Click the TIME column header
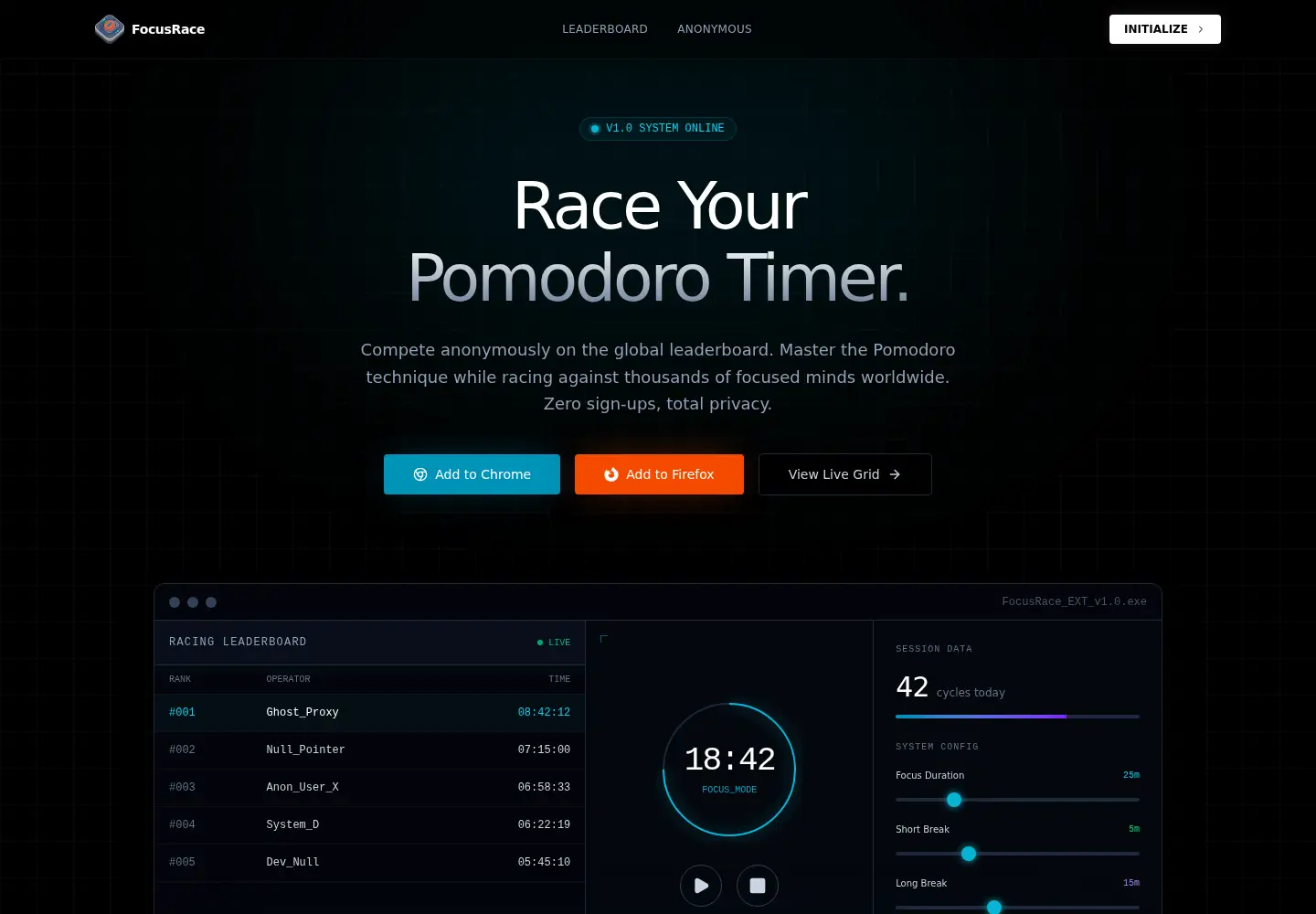 [559, 679]
